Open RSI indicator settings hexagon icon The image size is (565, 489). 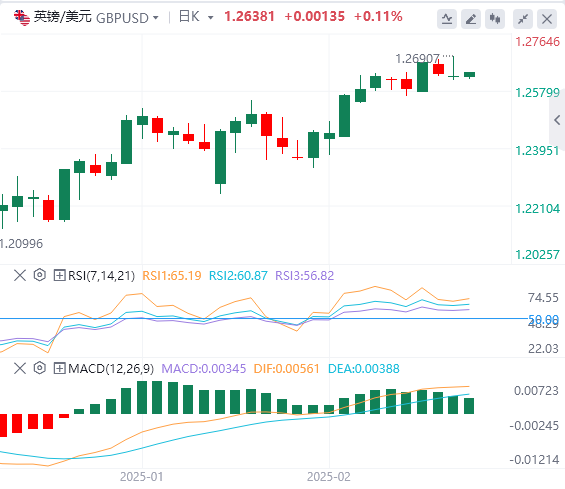[x=40, y=275]
